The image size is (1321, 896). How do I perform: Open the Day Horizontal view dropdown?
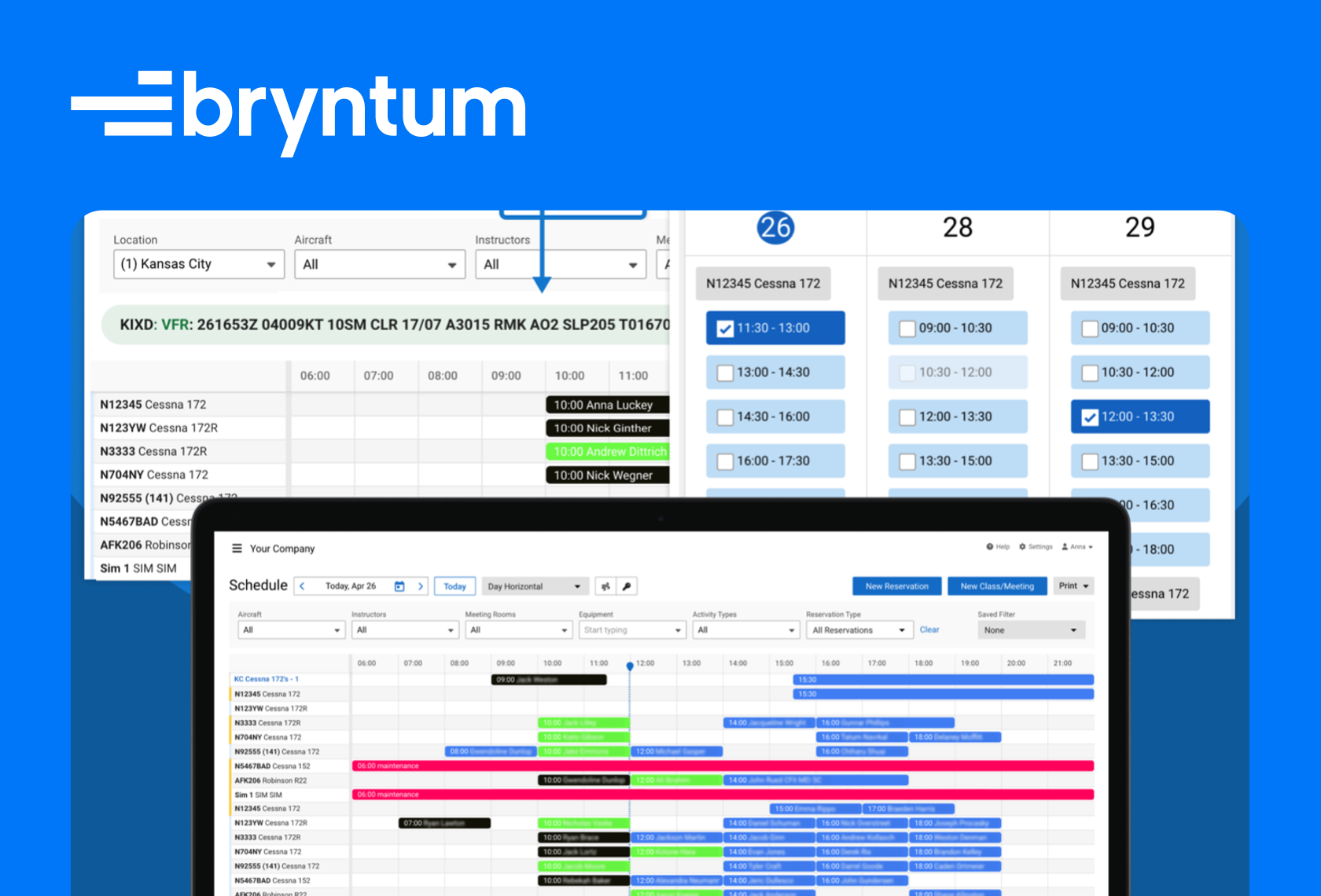tap(535, 586)
